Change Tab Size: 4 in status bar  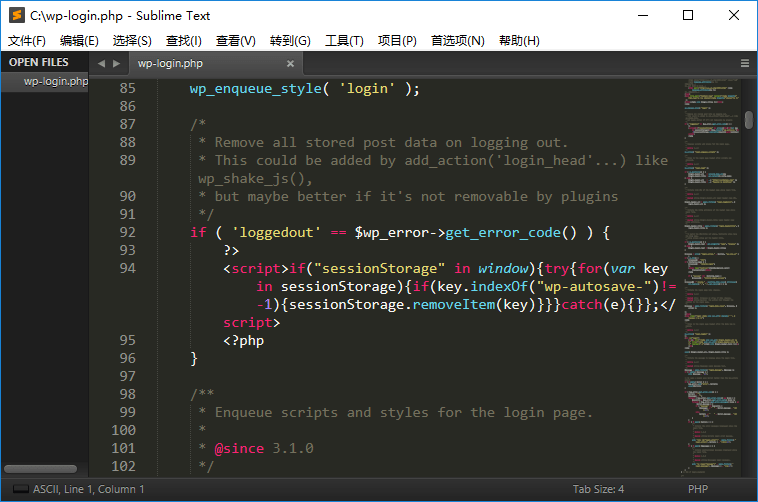(x=598, y=489)
